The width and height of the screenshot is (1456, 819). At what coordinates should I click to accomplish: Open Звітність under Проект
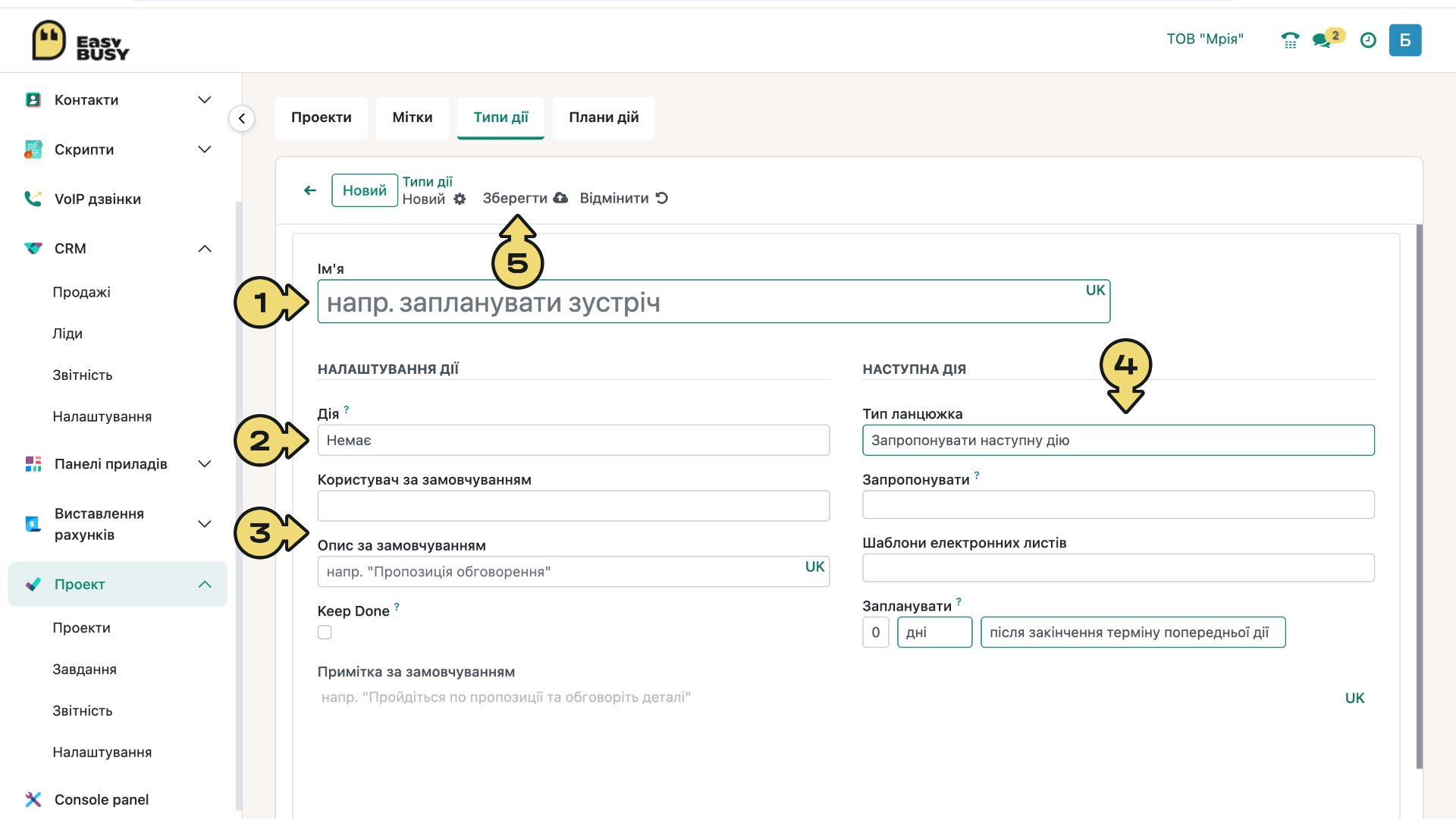(83, 711)
